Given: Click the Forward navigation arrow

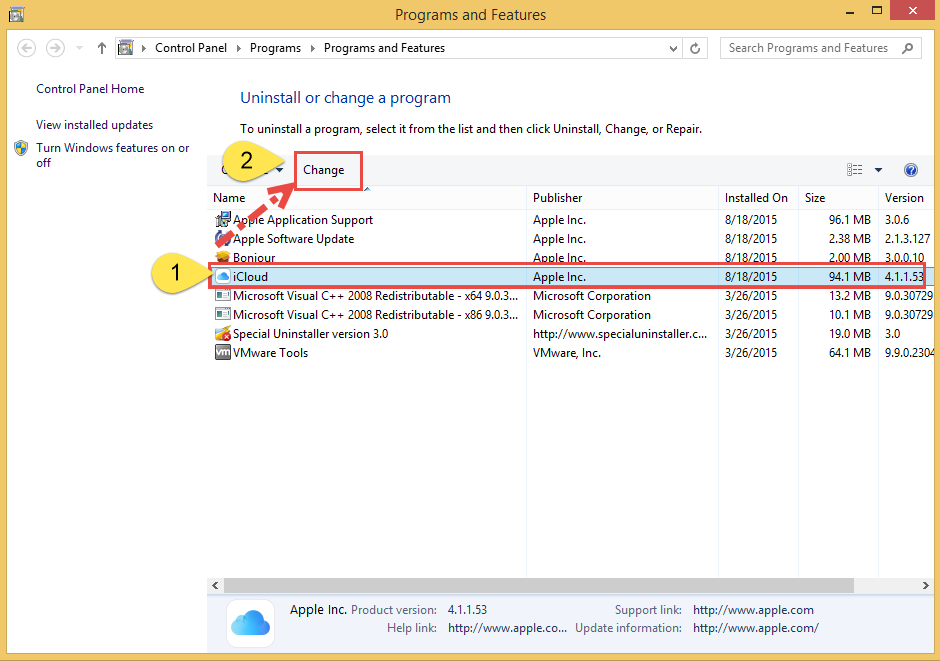Looking at the screenshot, I should pos(55,48).
